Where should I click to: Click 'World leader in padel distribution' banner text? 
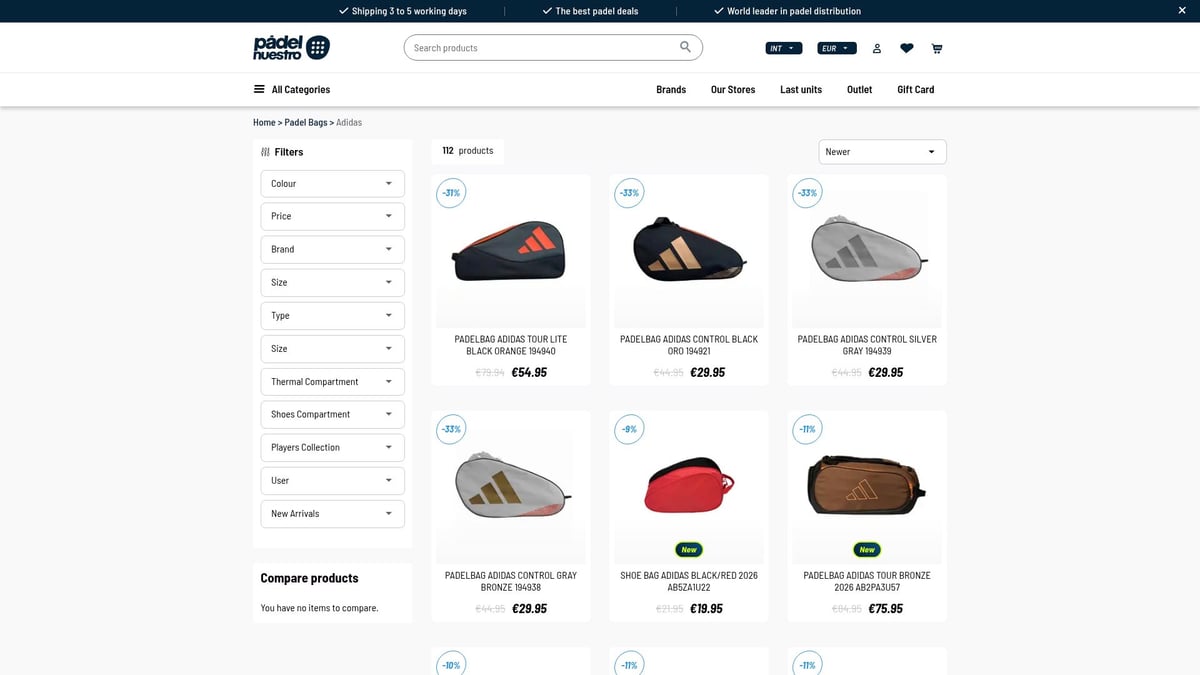point(793,11)
